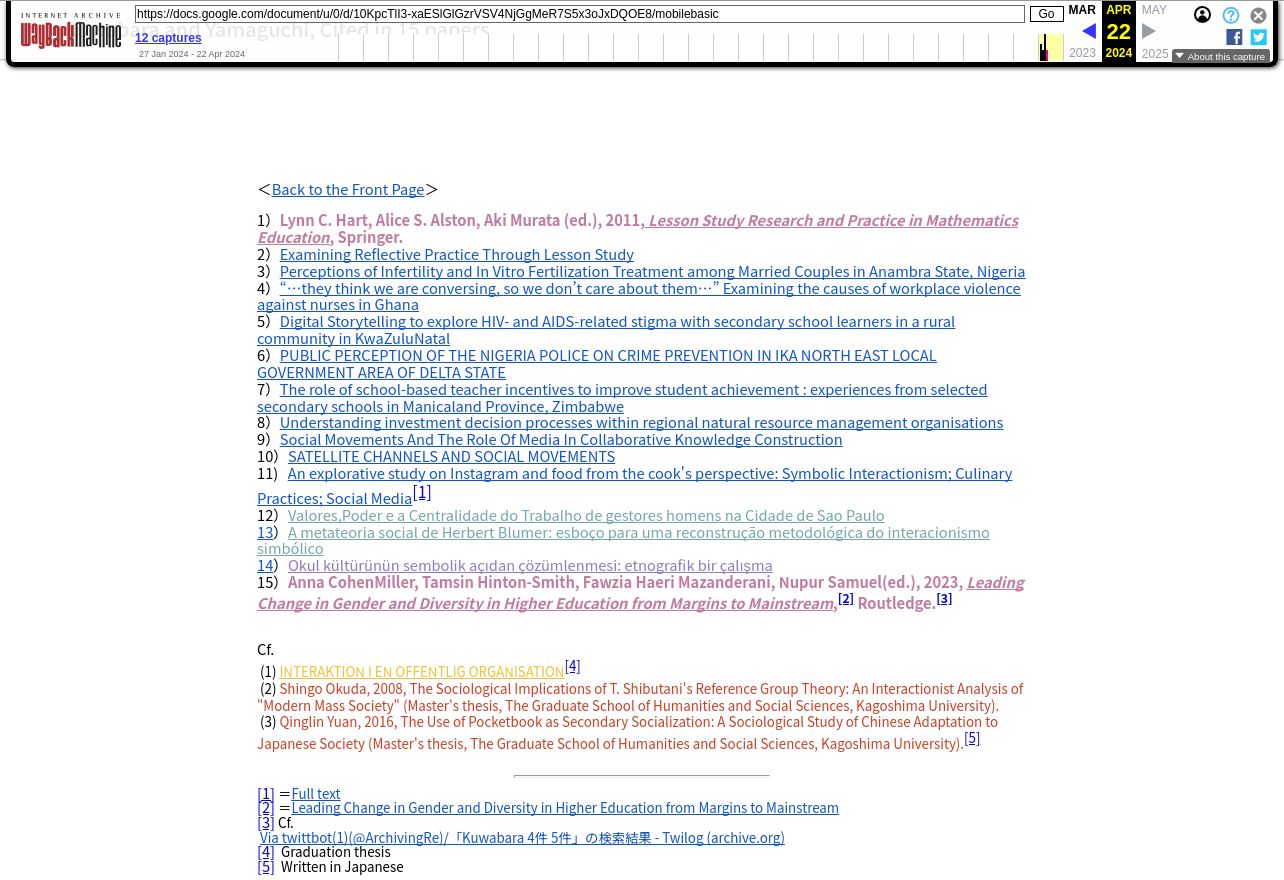The image size is (1284, 880).
Task: Open PUBLIC PERCEPTION OF THE NIGERIA POLICE link
Action: (x=597, y=363)
